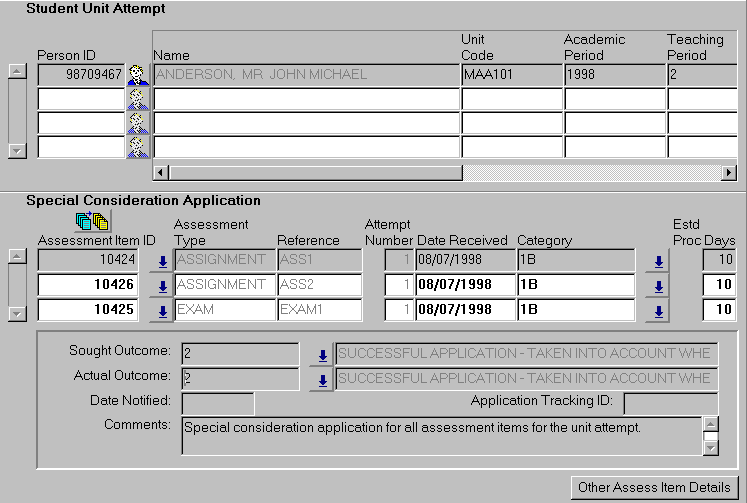Open Sought Outcome list of values arrow
The height and width of the screenshot is (503, 747).
pos(322,354)
